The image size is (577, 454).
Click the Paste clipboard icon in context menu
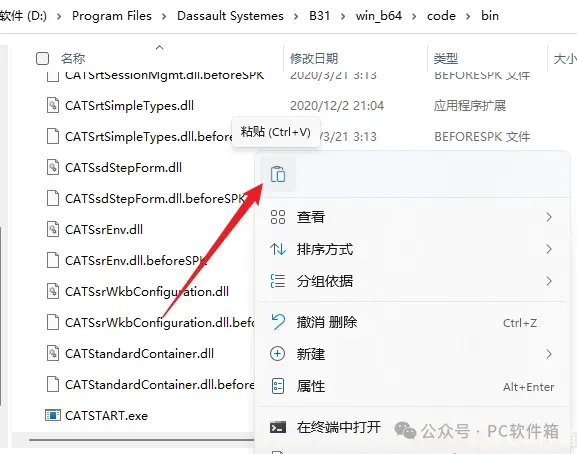point(278,174)
